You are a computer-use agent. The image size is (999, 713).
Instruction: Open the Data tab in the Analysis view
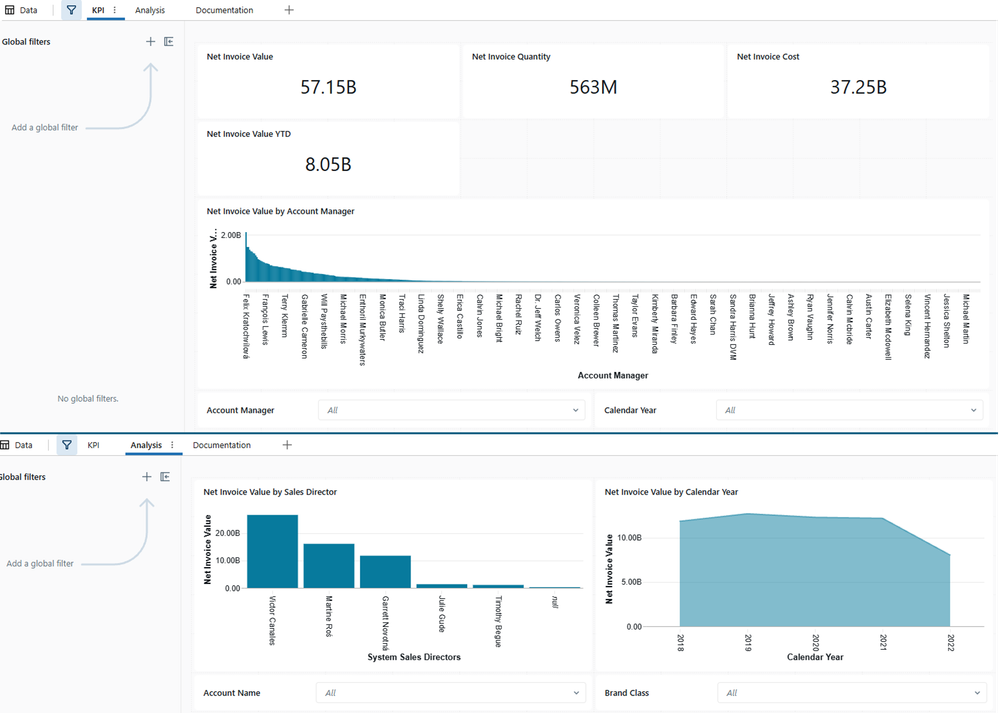17,445
